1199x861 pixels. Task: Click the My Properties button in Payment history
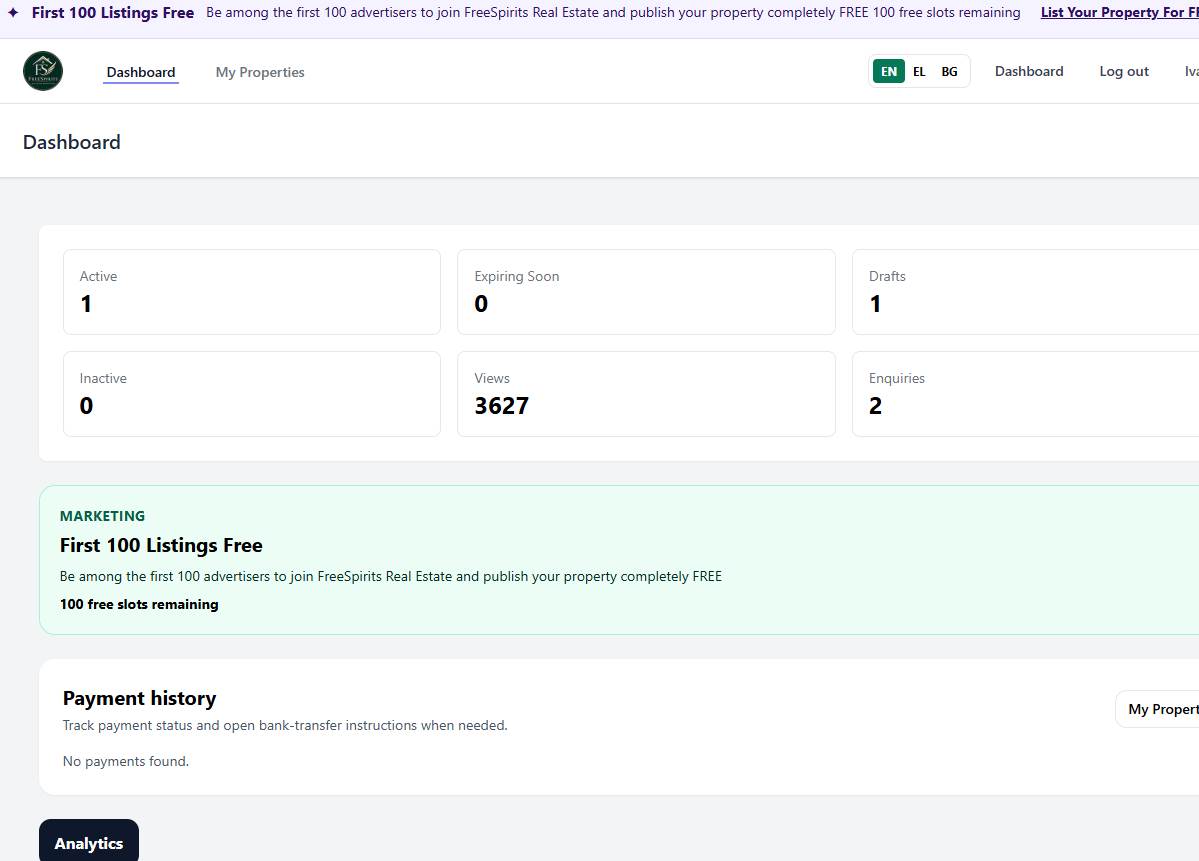tap(1159, 709)
